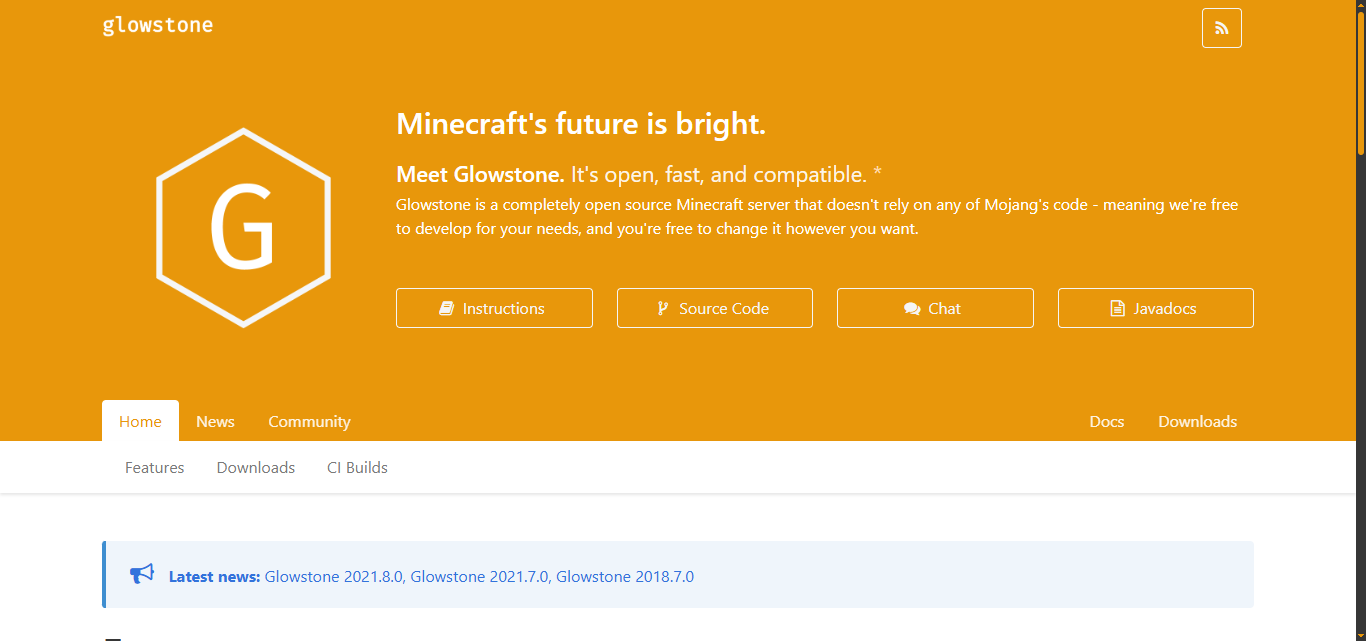Click the "Minecraft's future is bright." heading

pos(581,124)
